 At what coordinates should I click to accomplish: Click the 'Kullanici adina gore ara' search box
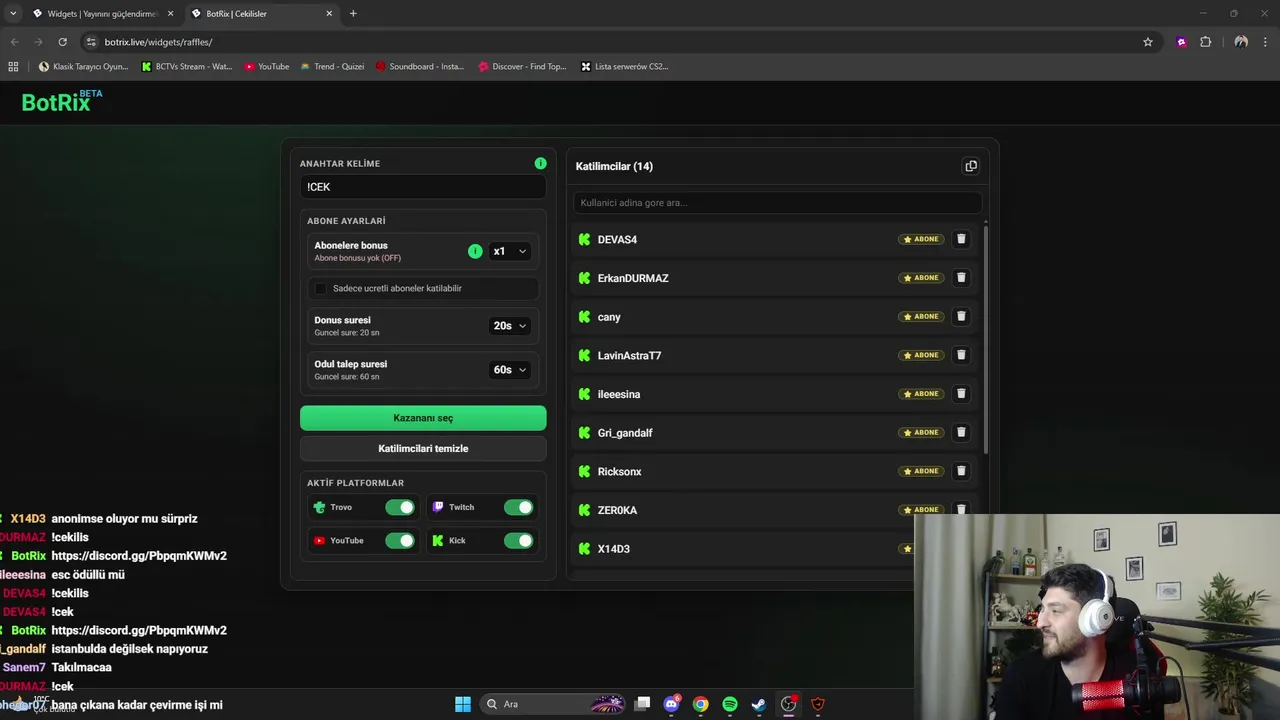[x=777, y=203]
